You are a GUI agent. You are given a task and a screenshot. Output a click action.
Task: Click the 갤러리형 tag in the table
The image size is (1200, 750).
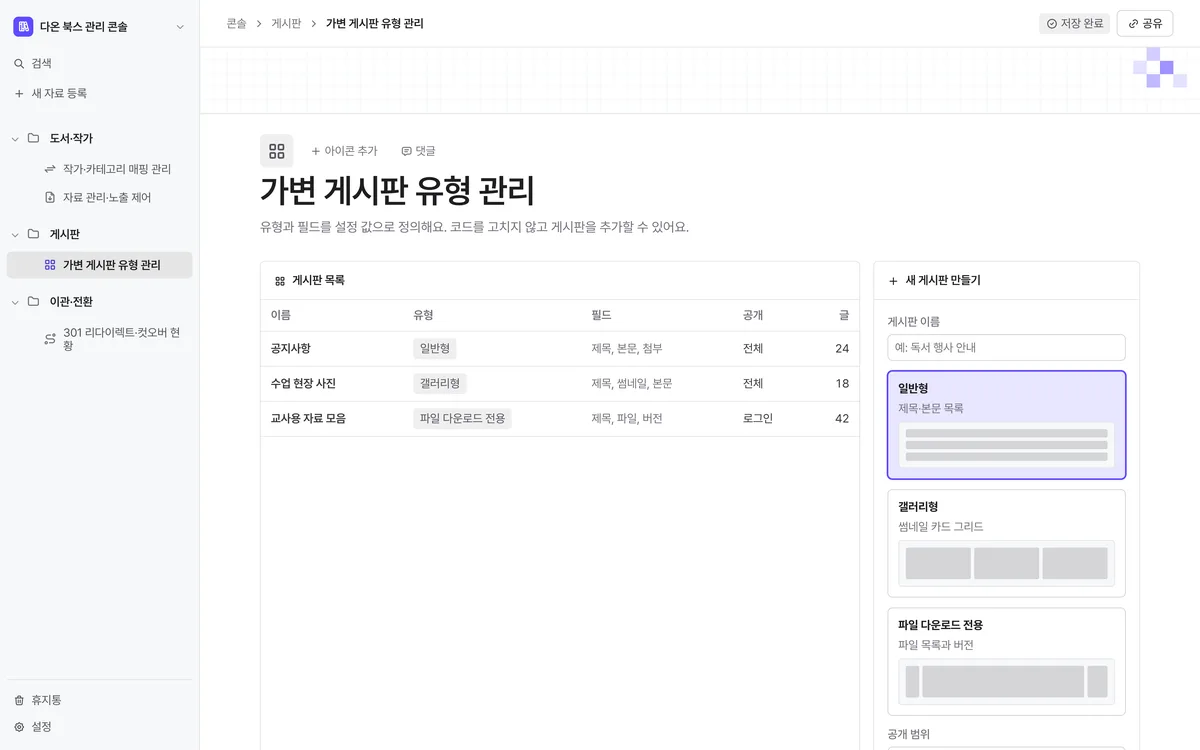tap(440, 384)
